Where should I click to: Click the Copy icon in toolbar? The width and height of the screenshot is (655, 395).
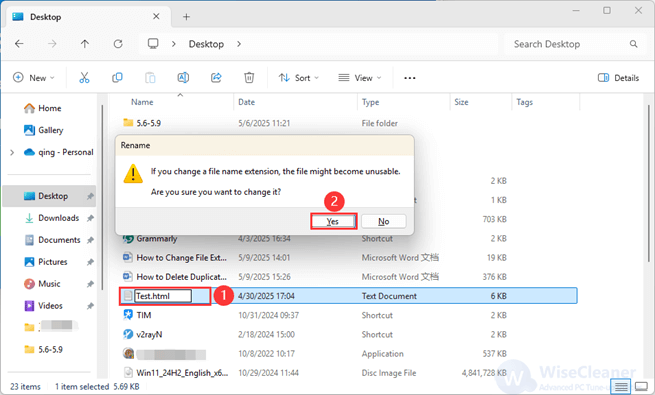117,78
